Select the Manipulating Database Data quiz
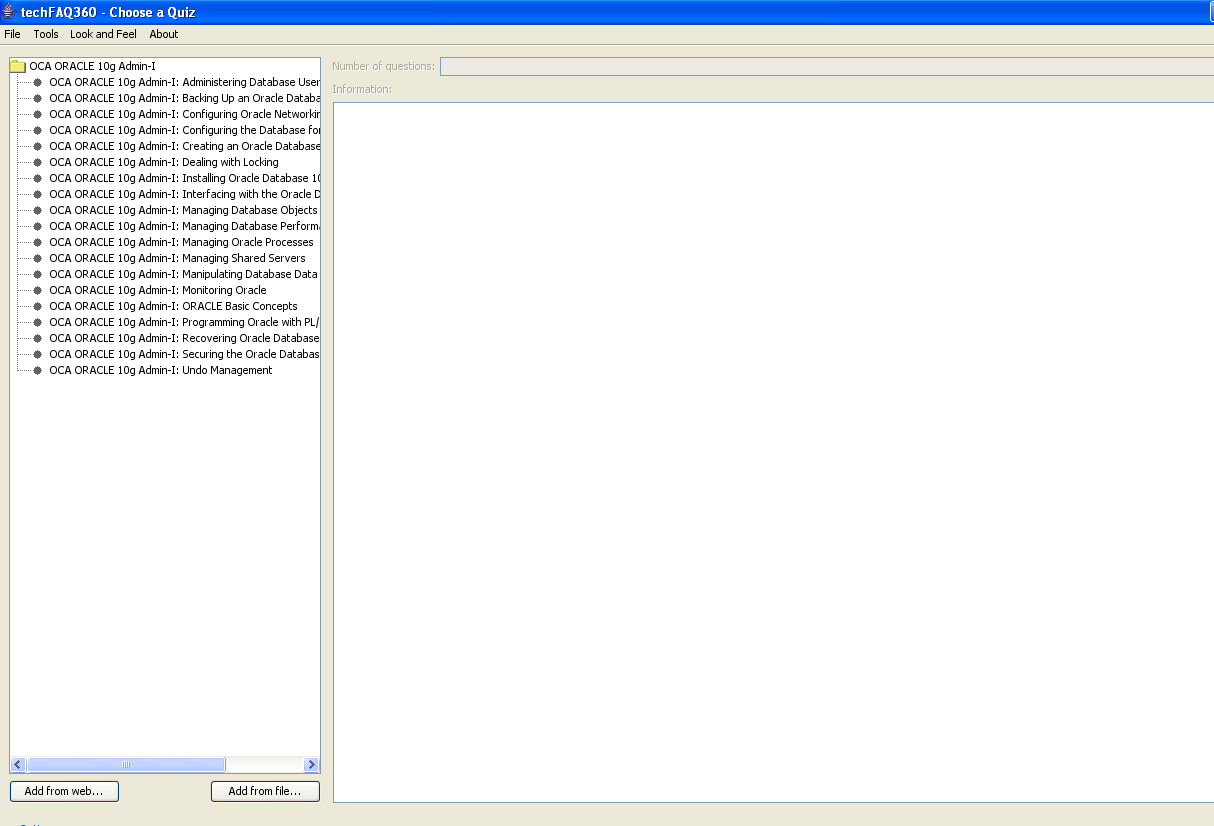Screen dimensions: 1214x826 [183, 274]
